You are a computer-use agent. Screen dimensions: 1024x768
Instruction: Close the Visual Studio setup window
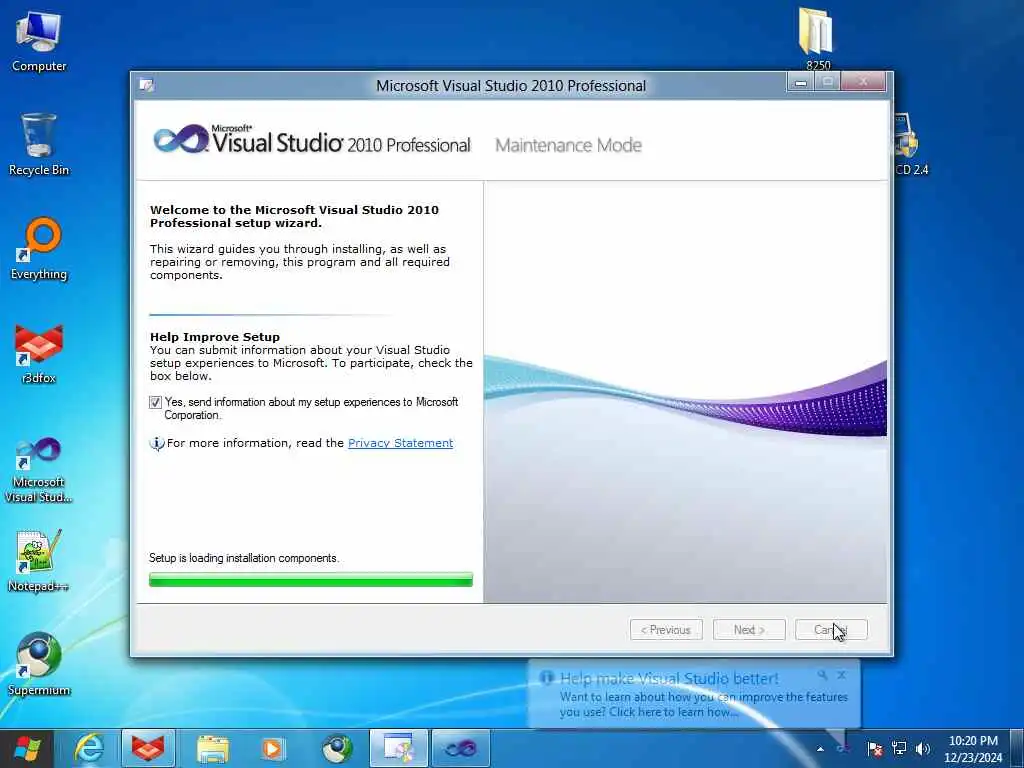[x=863, y=82]
